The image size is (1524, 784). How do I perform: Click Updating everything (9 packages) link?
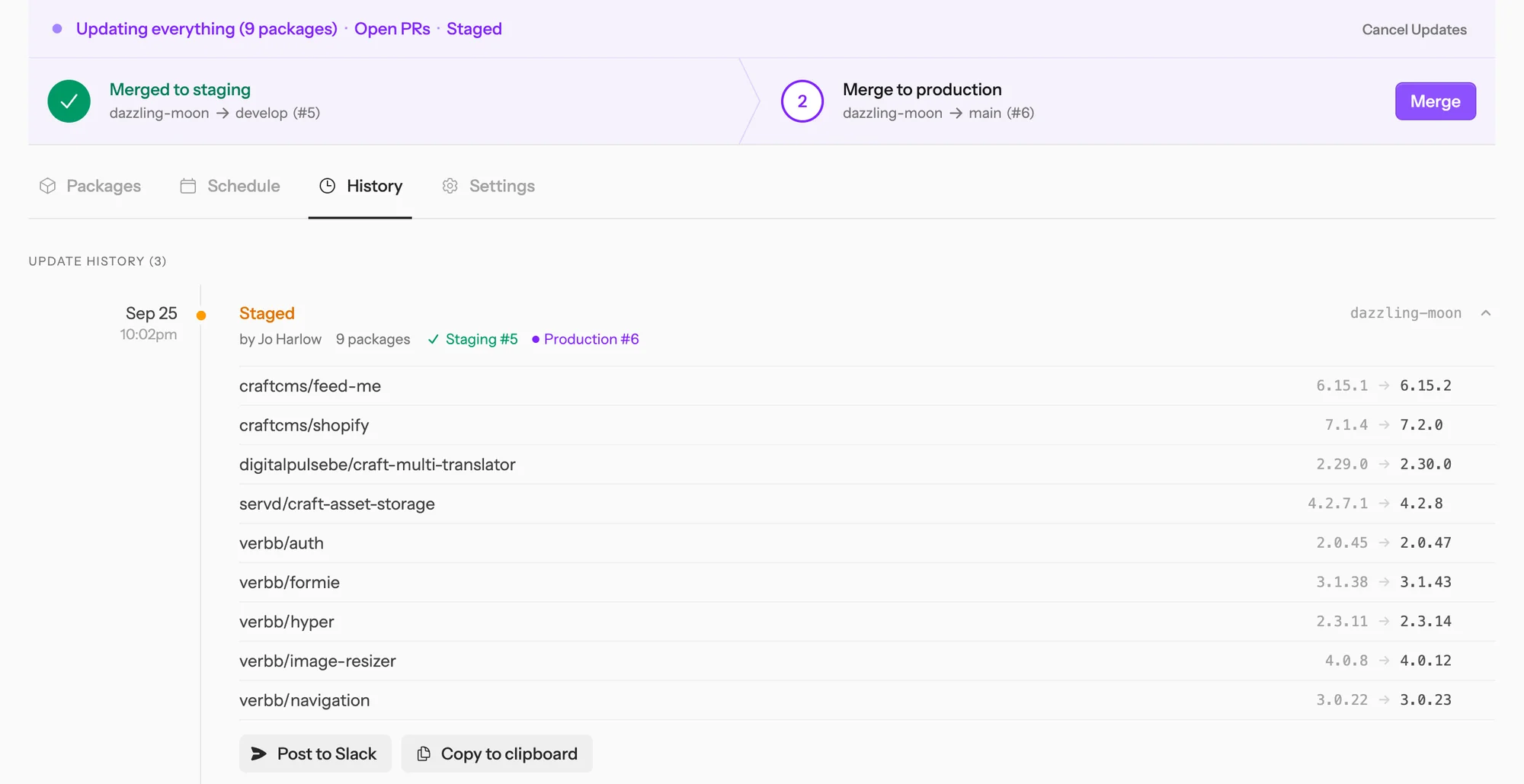[207, 29]
